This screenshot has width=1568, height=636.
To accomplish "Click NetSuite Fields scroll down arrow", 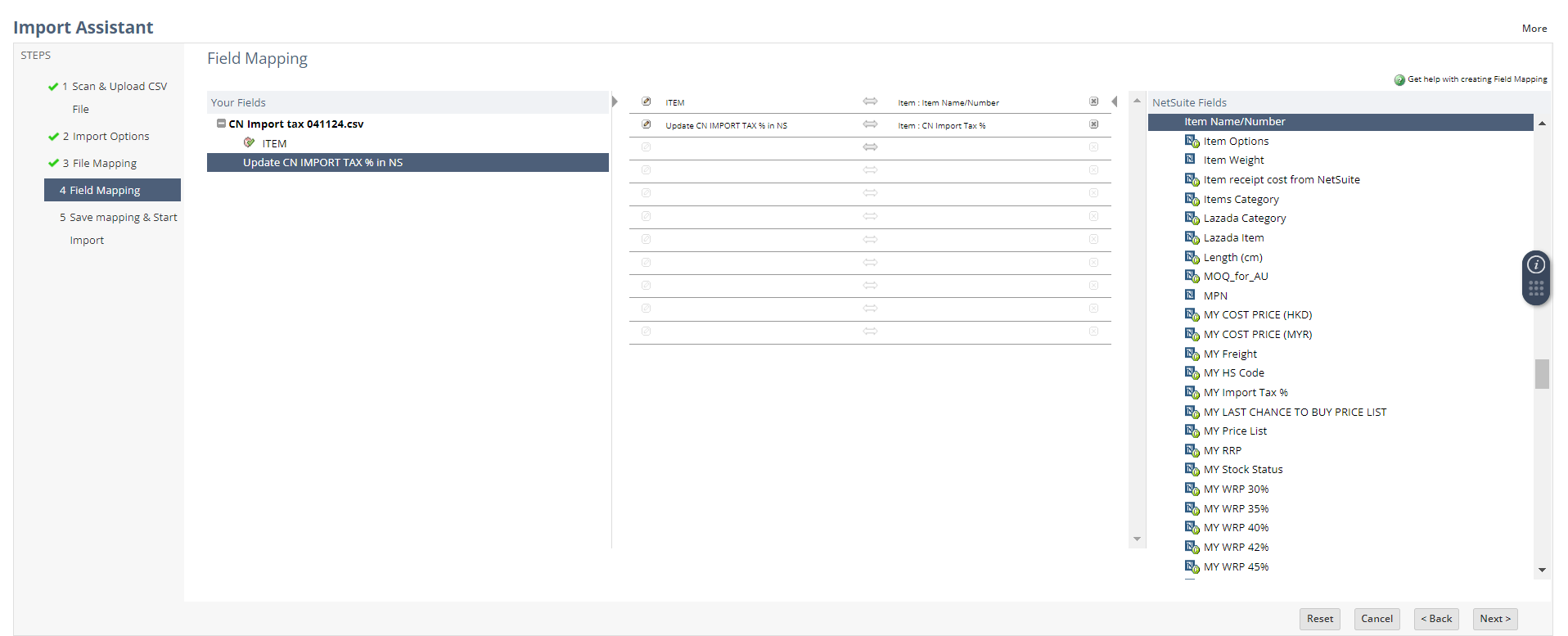I will (1542, 570).
